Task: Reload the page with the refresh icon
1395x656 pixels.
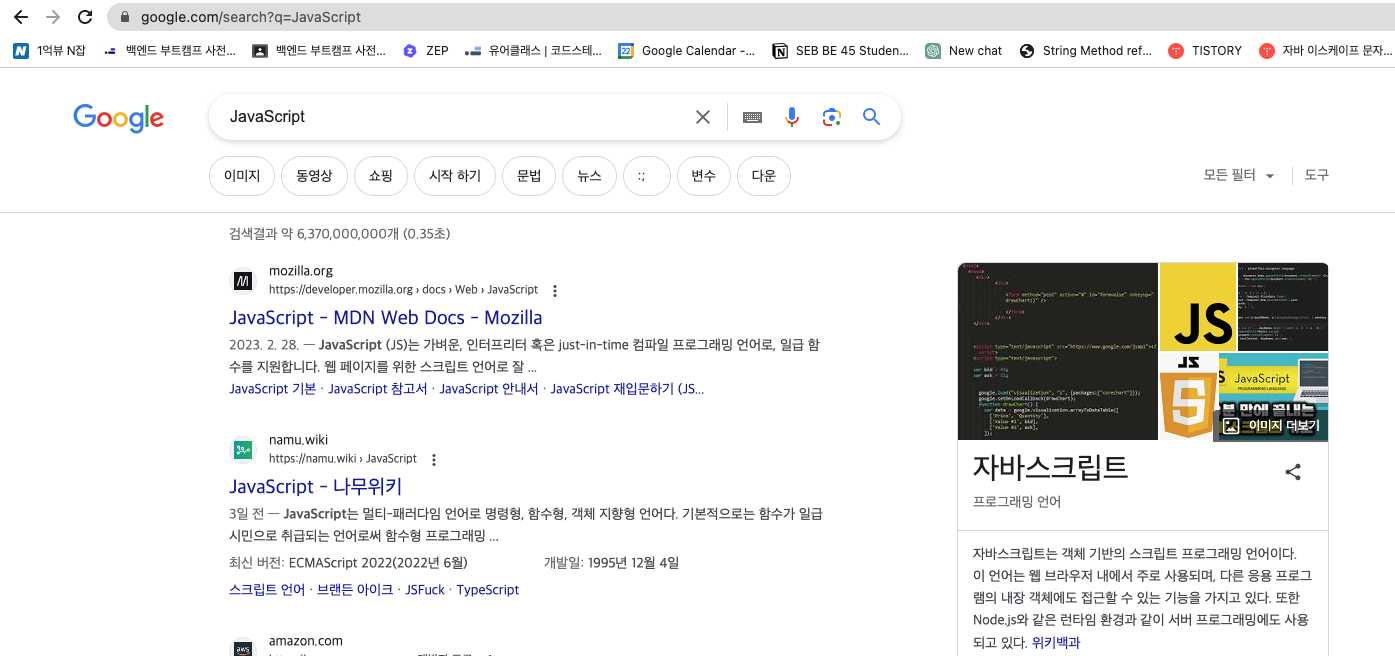Action: (x=85, y=17)
